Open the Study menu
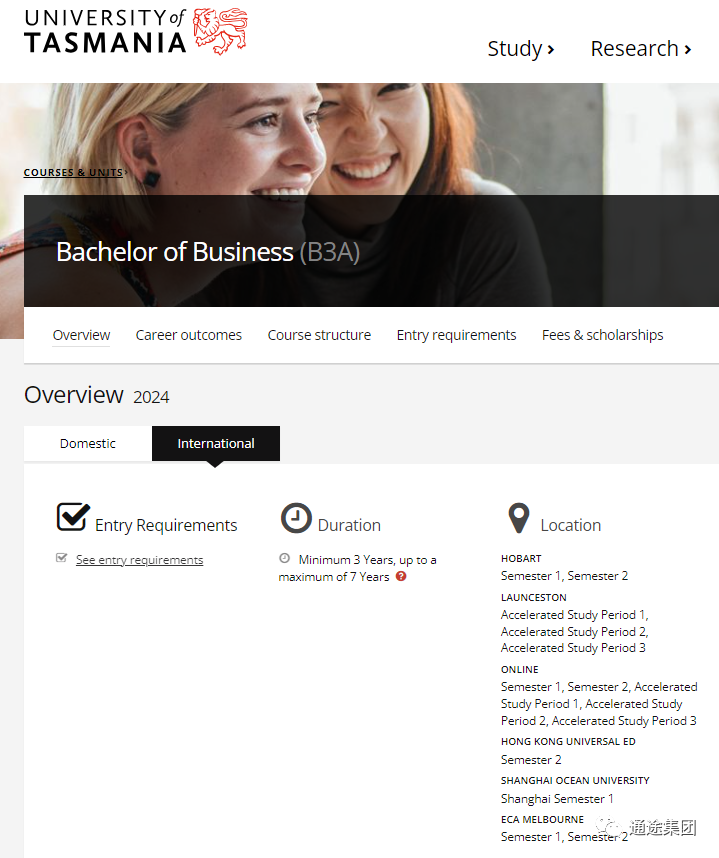 point(521,49)
